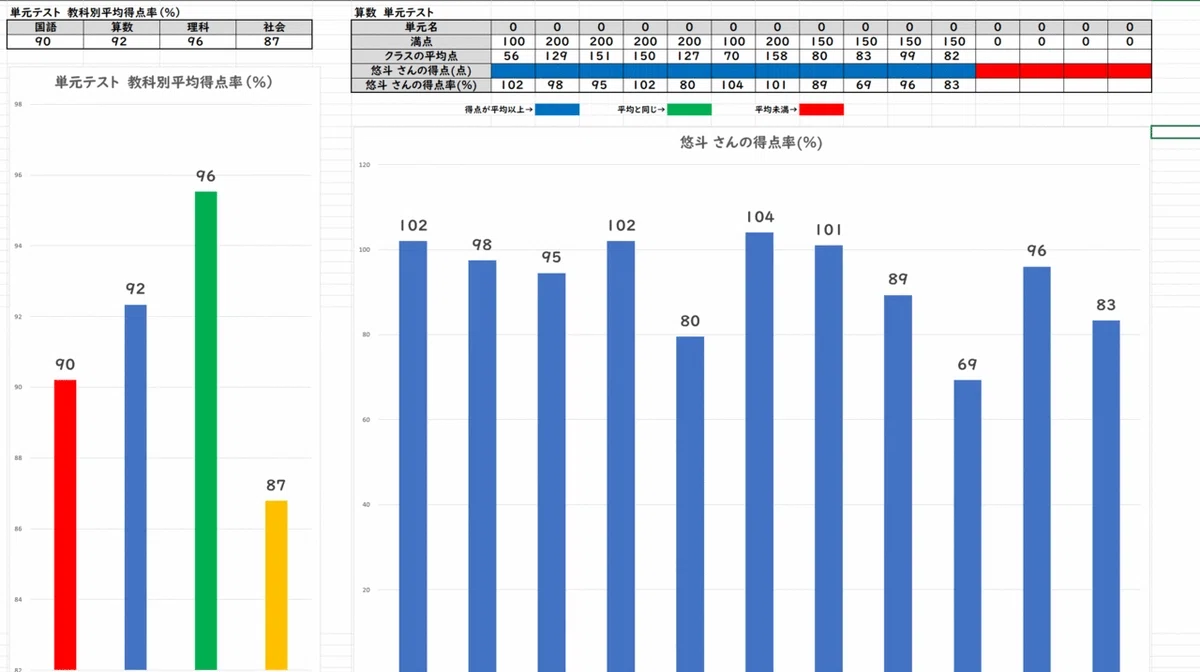The height and width of the screenshot is (672, 1200).
Task: Select the 単元名 row label
Action: (x=421, y=27)
